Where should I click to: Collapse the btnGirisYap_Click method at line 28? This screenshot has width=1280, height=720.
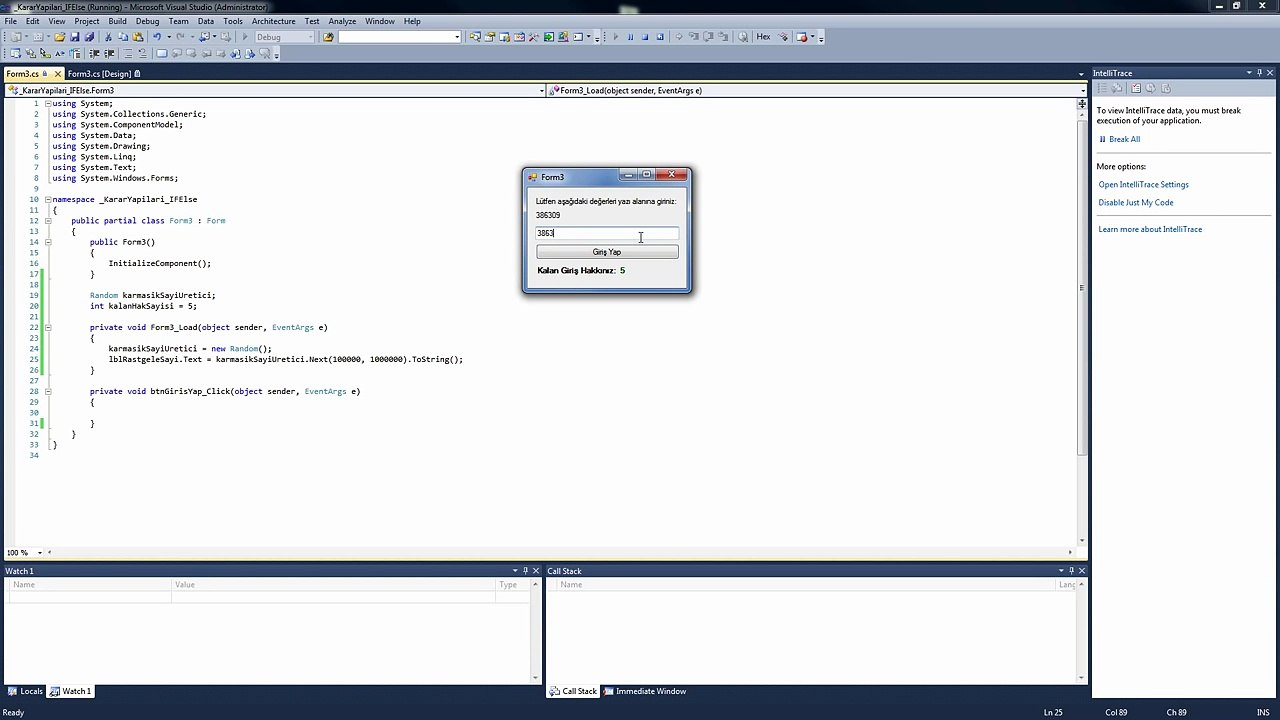[47, 391]
